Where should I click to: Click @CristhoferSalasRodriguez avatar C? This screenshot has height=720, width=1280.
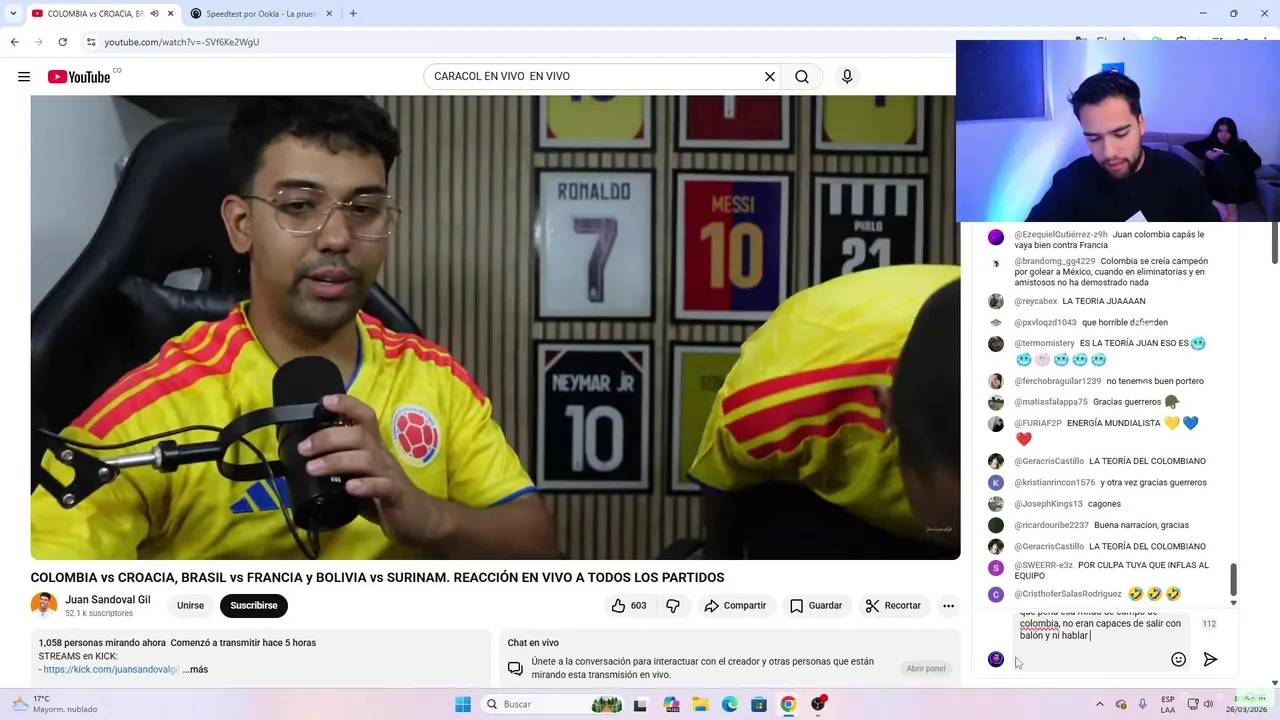tap(996, 594)
